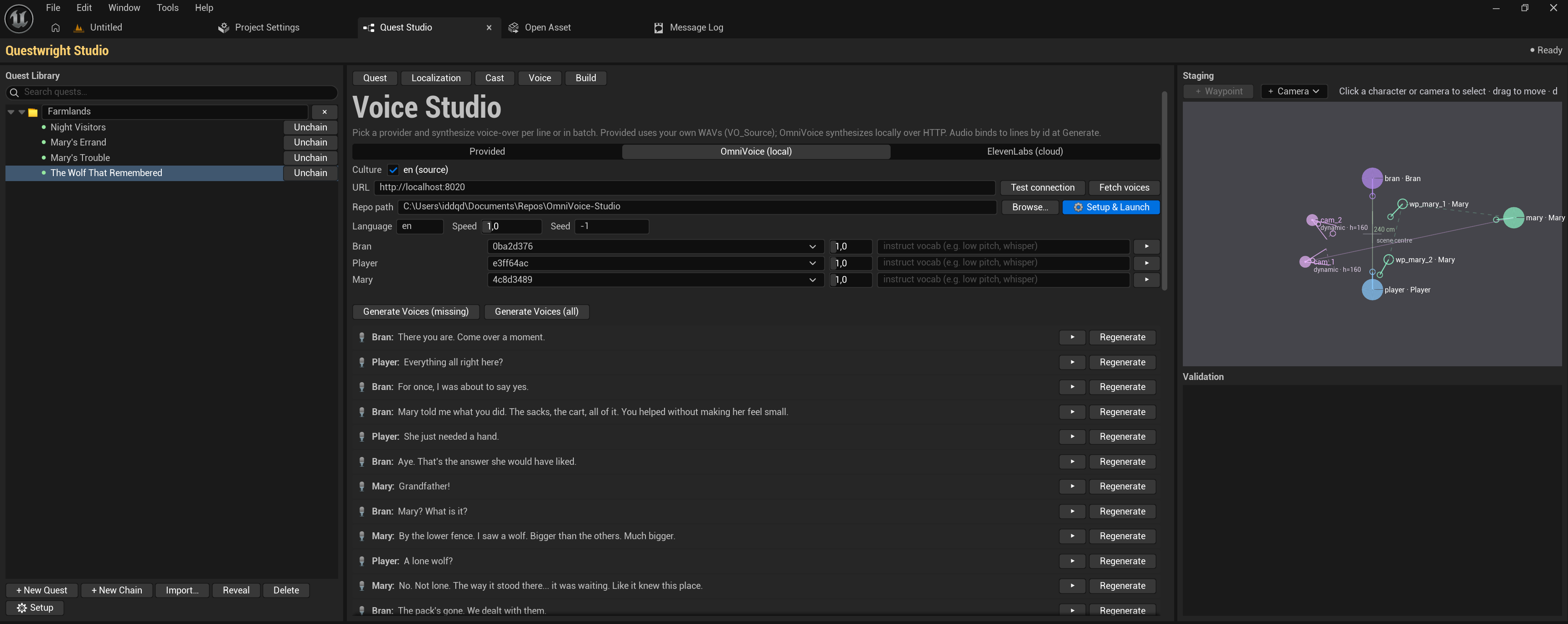The image size is (1568, 624).
Task: Select the cam_1 camera marker in Staging
Action: click(x=1305, y=261)
